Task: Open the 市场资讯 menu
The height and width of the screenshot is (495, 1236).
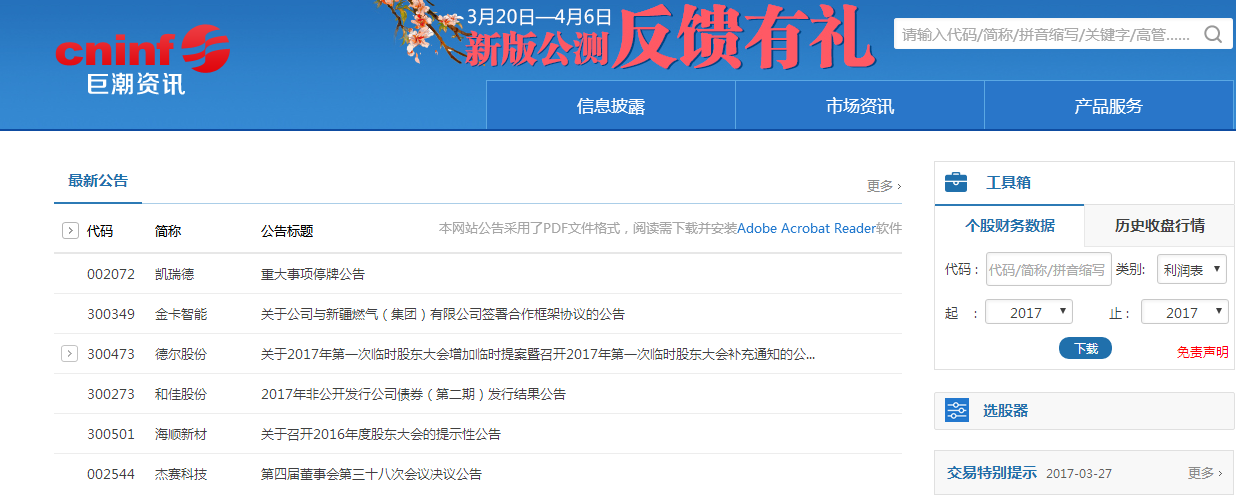Action: coord(859,106)
